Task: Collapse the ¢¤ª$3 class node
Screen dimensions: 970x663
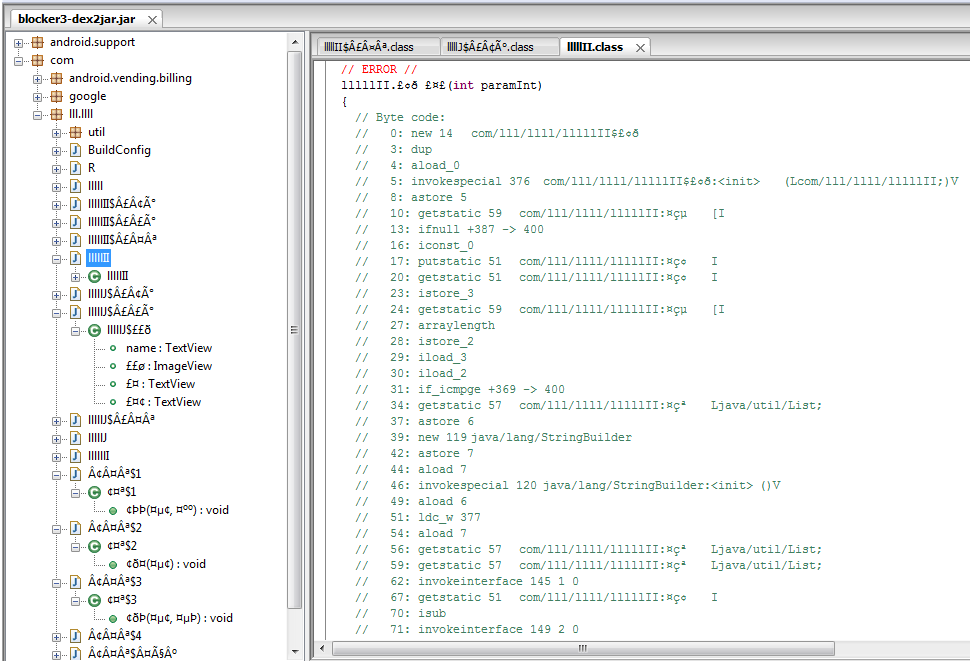Action: [x=75, y=601]
